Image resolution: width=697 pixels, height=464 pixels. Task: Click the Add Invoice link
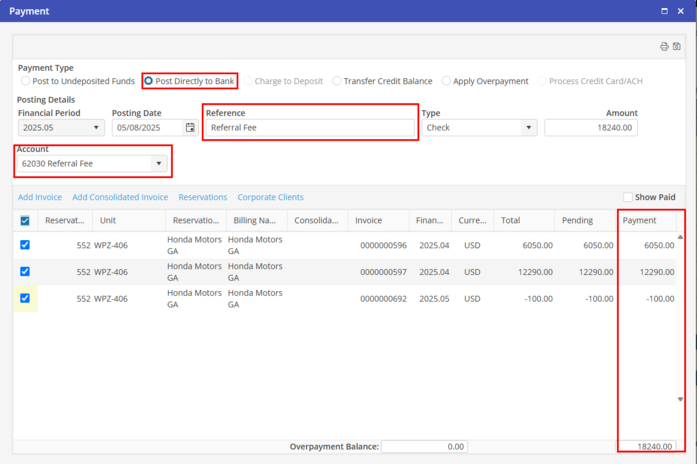tap(40, 197)
